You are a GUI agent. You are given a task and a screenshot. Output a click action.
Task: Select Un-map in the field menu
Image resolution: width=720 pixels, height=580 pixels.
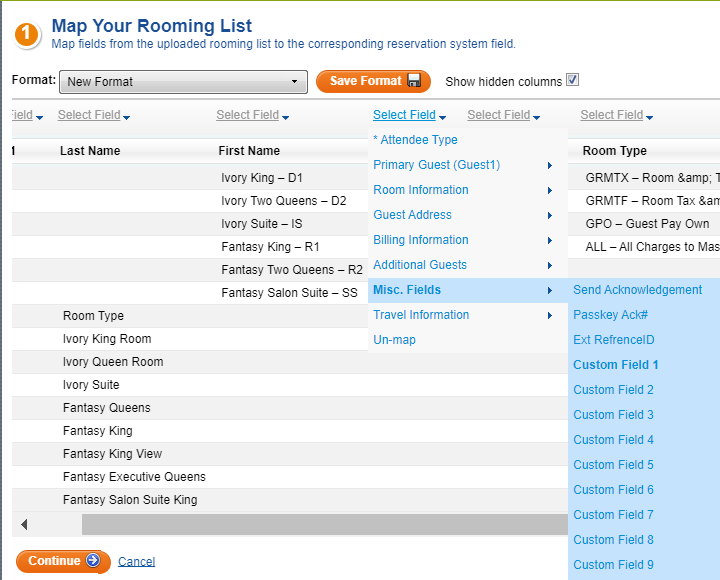[394, 340]
